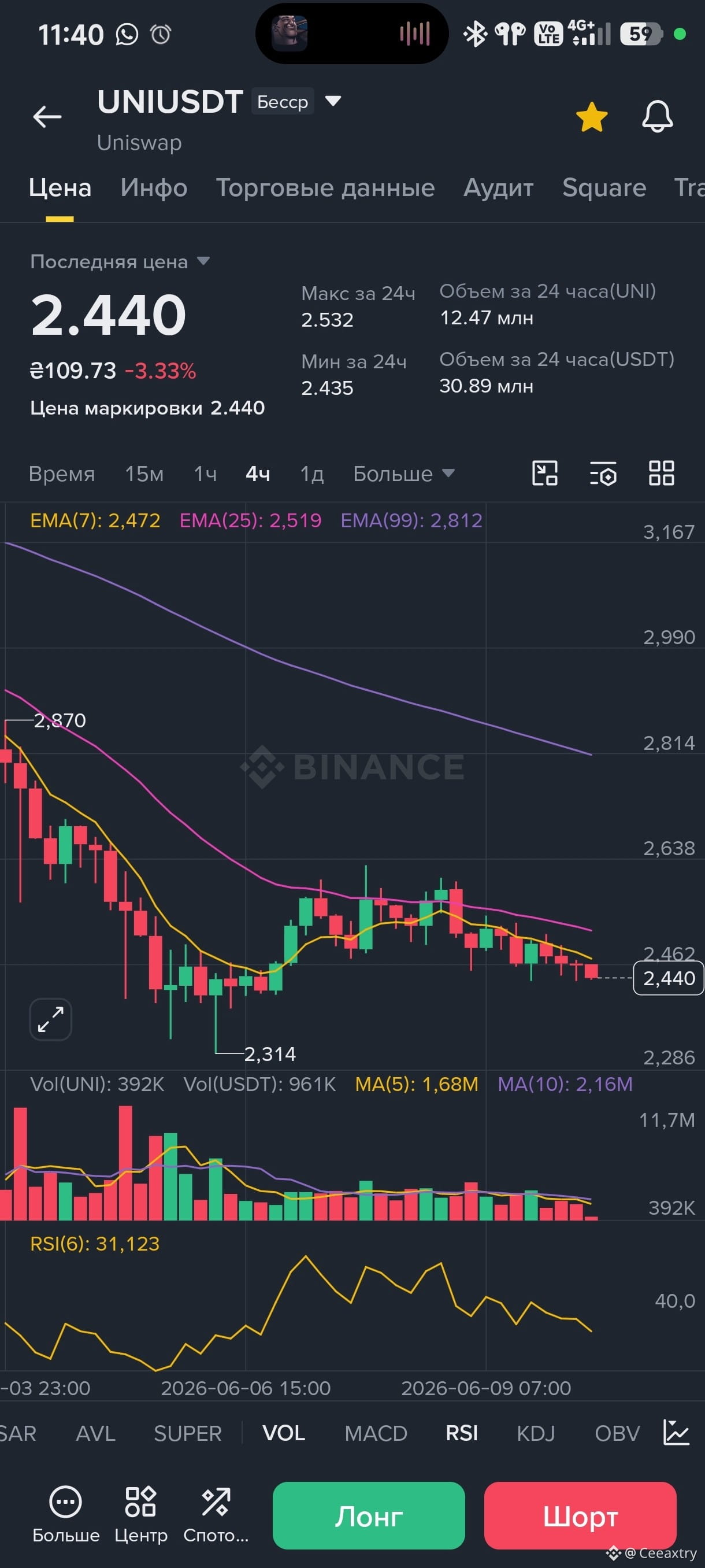
Task: Open the Инфо tab
Action: pos(154,187)
